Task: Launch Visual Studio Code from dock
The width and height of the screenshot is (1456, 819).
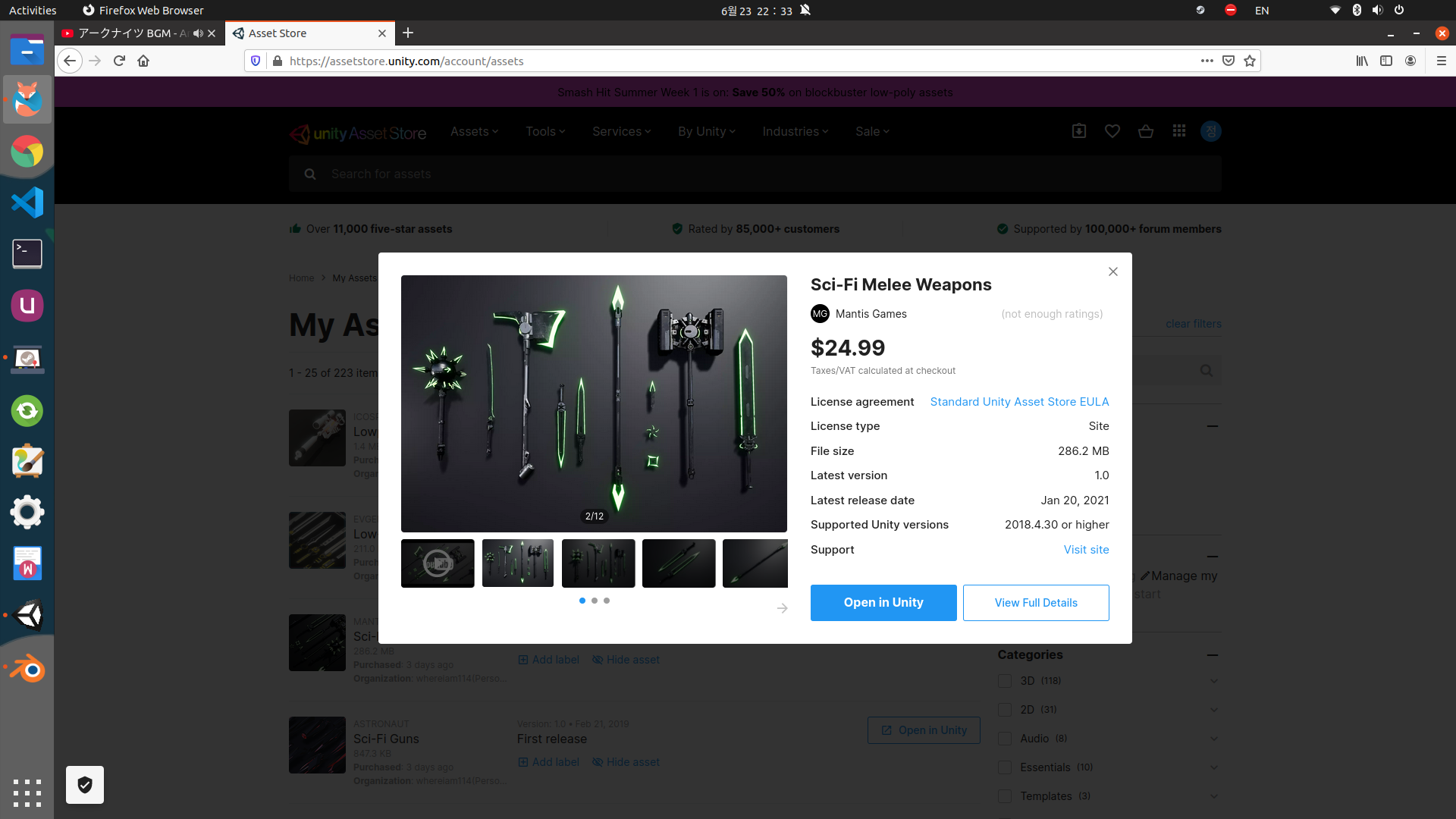Action: tap(27, 202)
